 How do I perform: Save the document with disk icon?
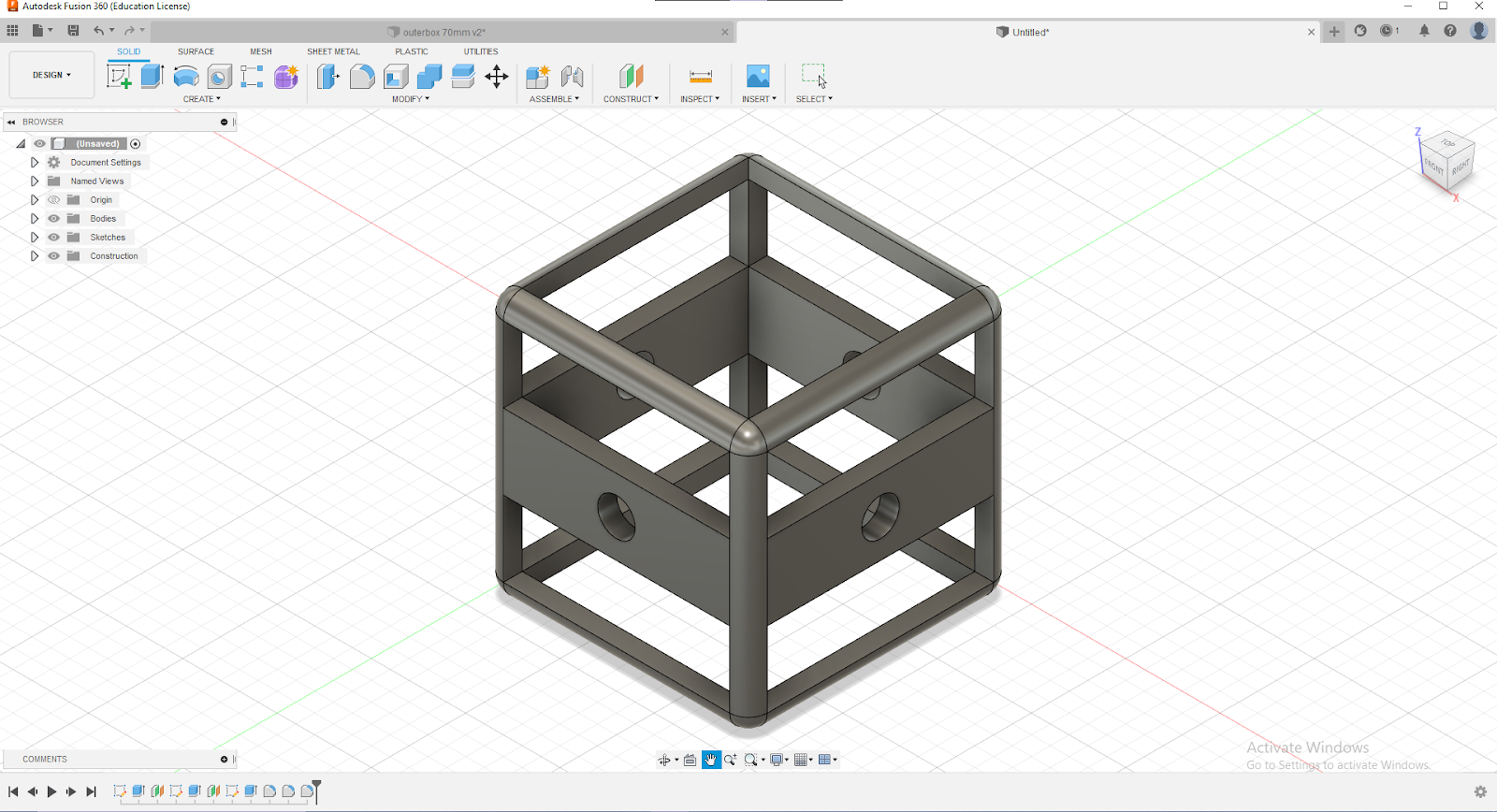tap(73, 31)
